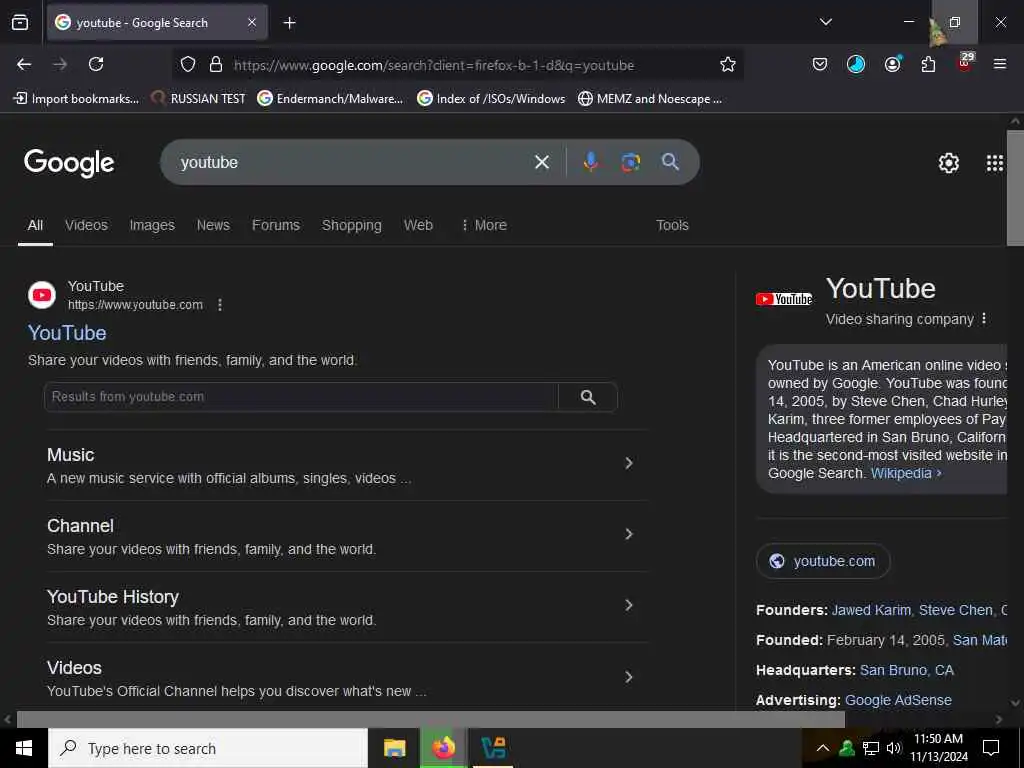This screenshot has height=768, width=1024.
Task: Open the Firefox application menu
Action: click(x=1000, y=64)
